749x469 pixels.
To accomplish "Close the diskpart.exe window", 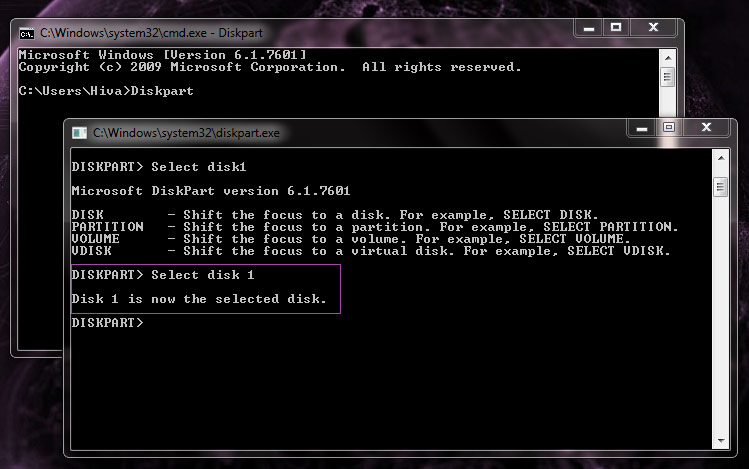I will tap(706, 128).
